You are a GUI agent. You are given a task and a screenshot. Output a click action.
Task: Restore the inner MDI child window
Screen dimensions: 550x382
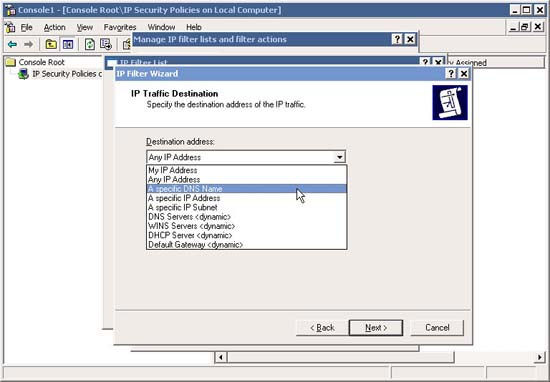coord(525,27)
